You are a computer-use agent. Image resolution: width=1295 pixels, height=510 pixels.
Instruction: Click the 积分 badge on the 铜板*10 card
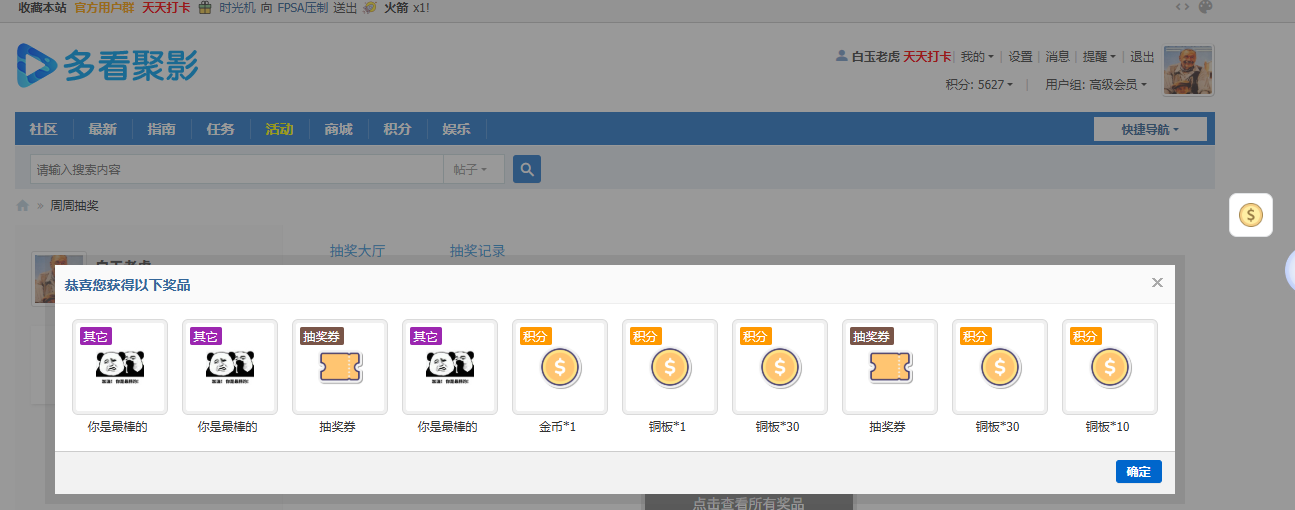(x=1085, y=337)
